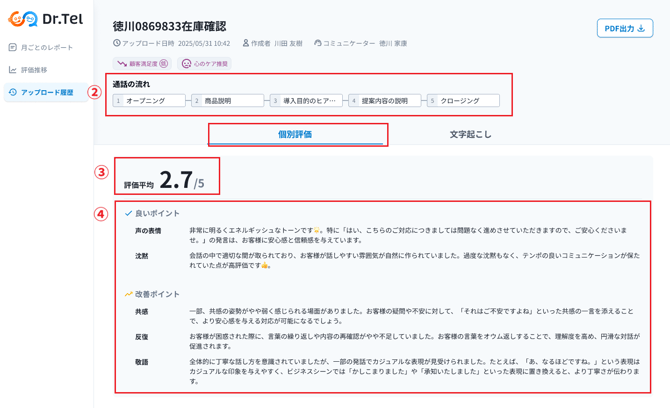This screenshot has height=408, width=670.
Task: Select call flow step 5 クロージング
Action: point(464,101)
